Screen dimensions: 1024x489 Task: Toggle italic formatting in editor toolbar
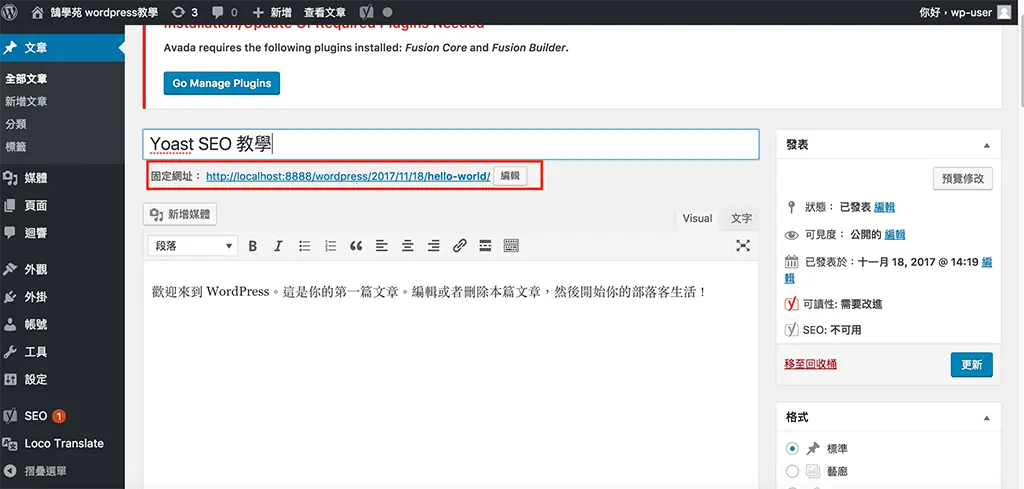(x=278, y=245)
